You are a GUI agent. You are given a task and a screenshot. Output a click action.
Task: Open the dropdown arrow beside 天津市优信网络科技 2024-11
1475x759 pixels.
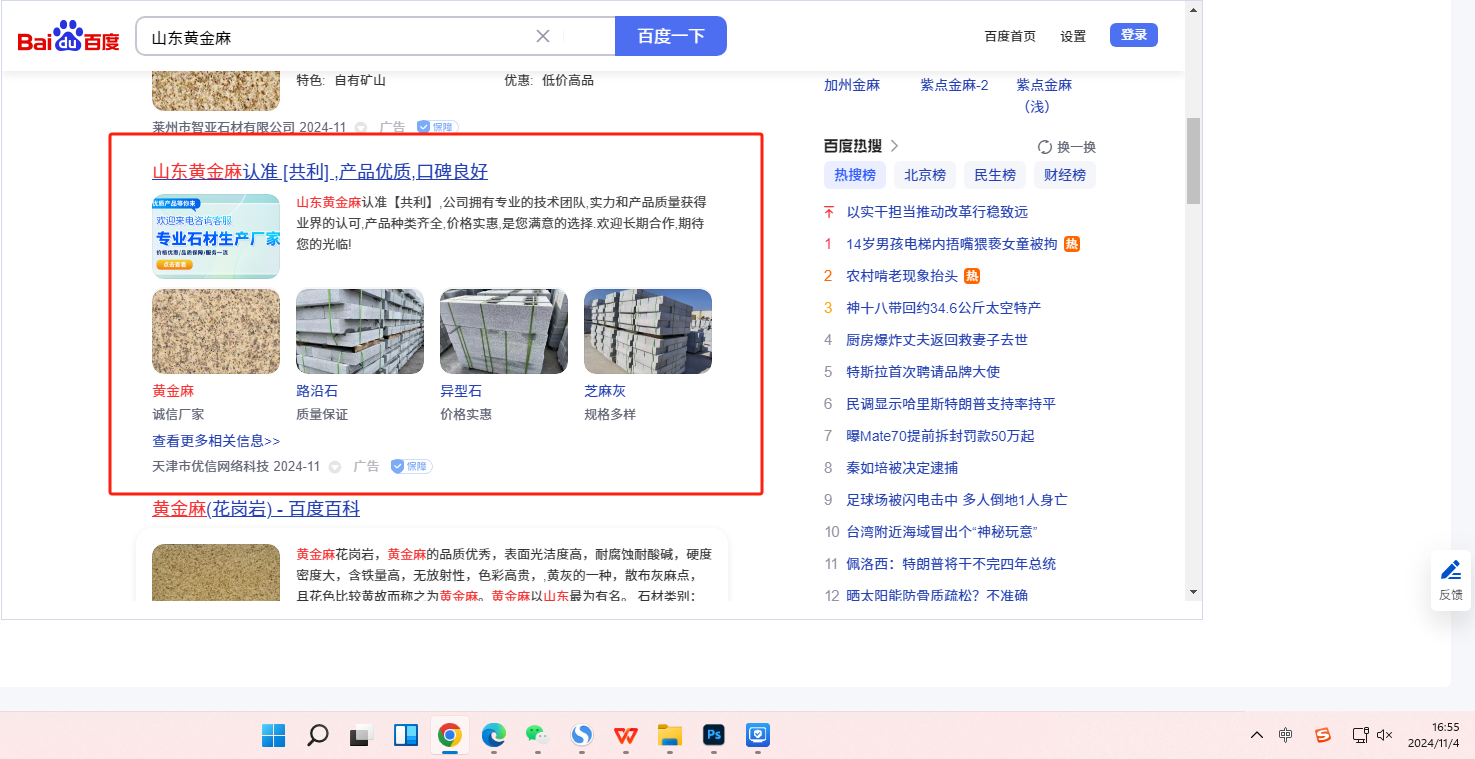pos(335,467)
